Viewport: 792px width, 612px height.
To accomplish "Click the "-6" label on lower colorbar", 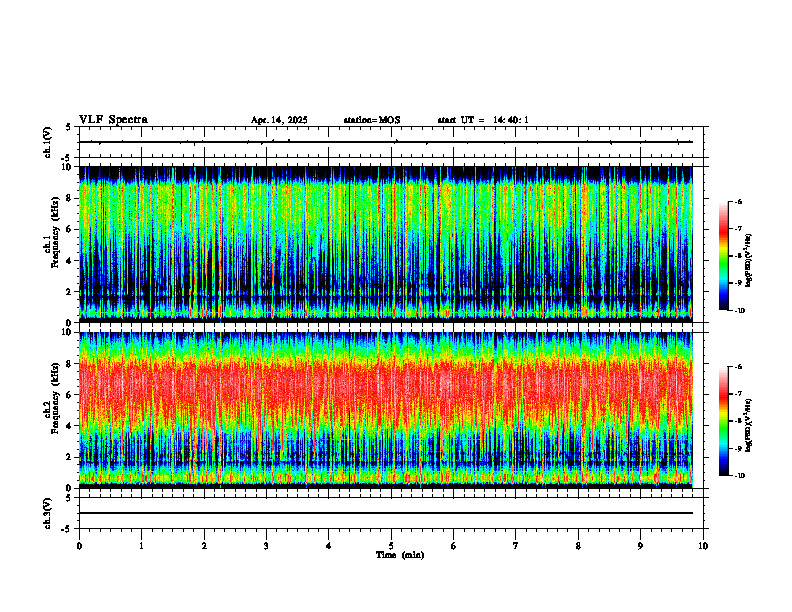I will click(738, 367).
